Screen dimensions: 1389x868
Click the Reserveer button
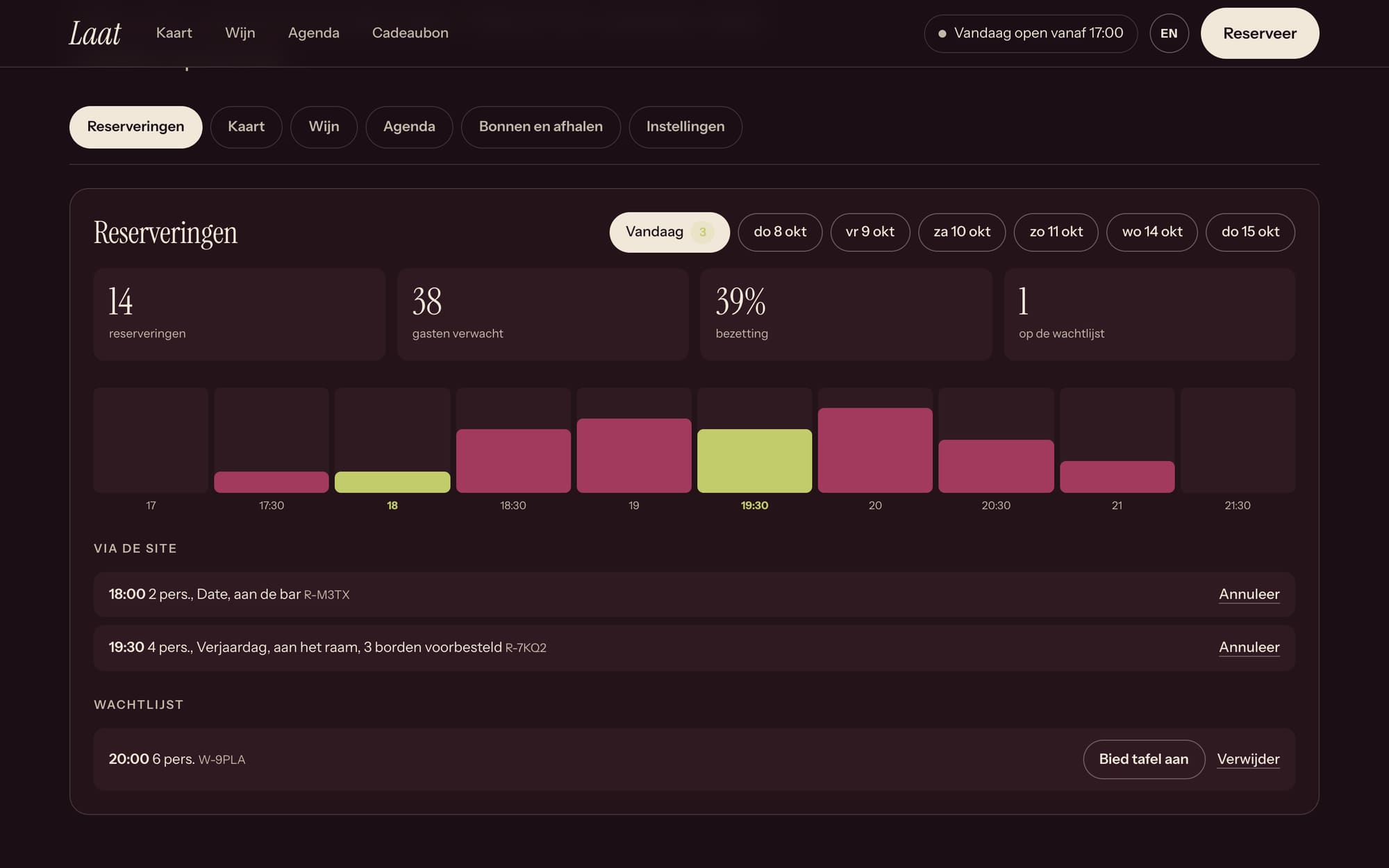(1260, 33)
